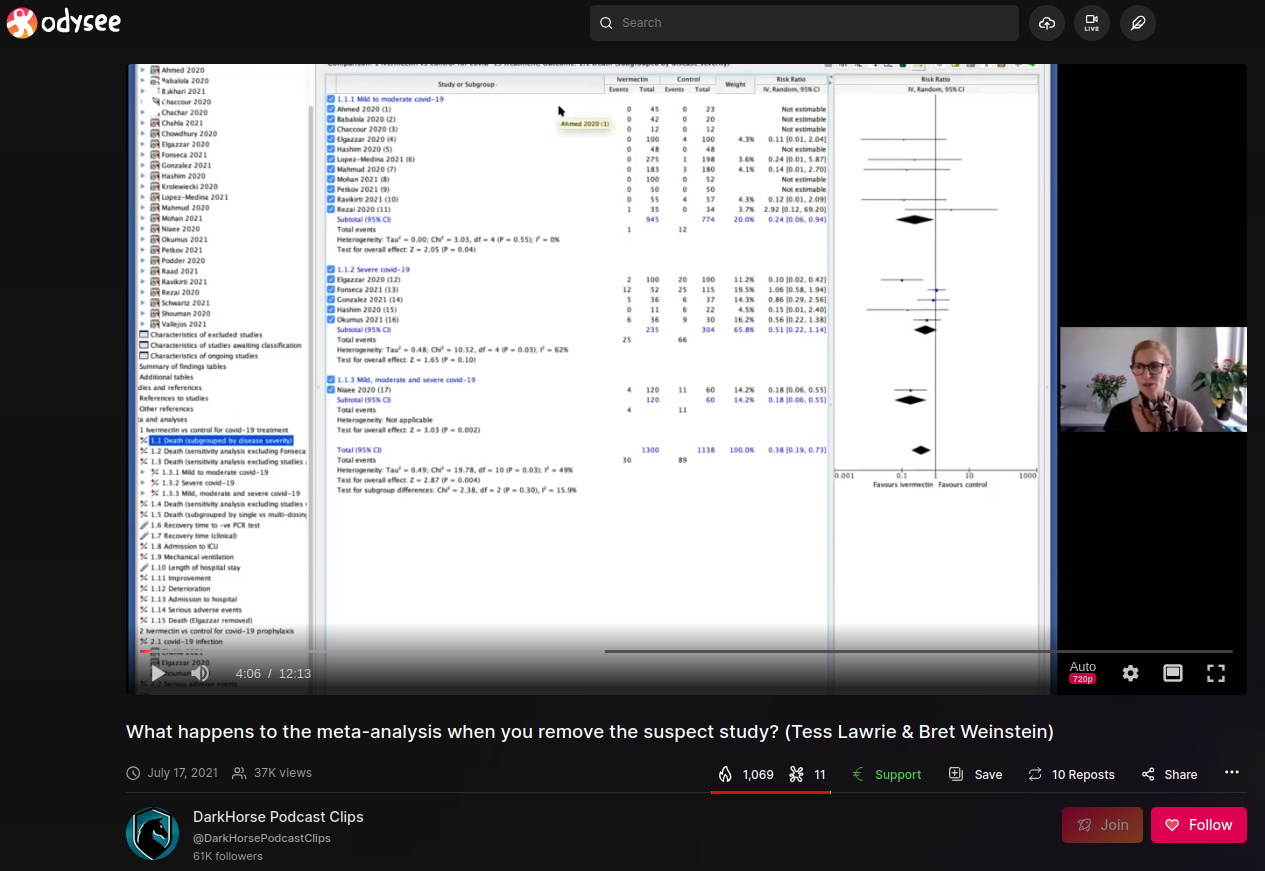Open the Go Live camera icon
Image resolution: width=1265 pixels, height=871 pixels.
1092,23
